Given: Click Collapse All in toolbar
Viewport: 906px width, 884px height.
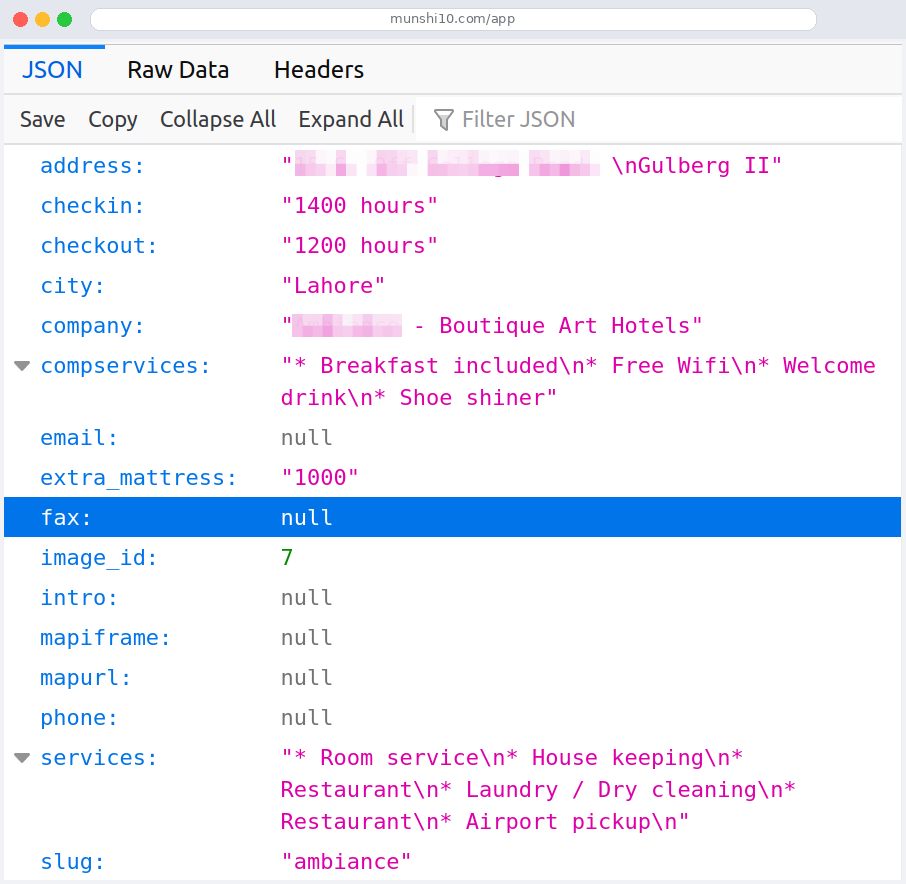Looking at the screenshot, I should [x=218, y=120].
